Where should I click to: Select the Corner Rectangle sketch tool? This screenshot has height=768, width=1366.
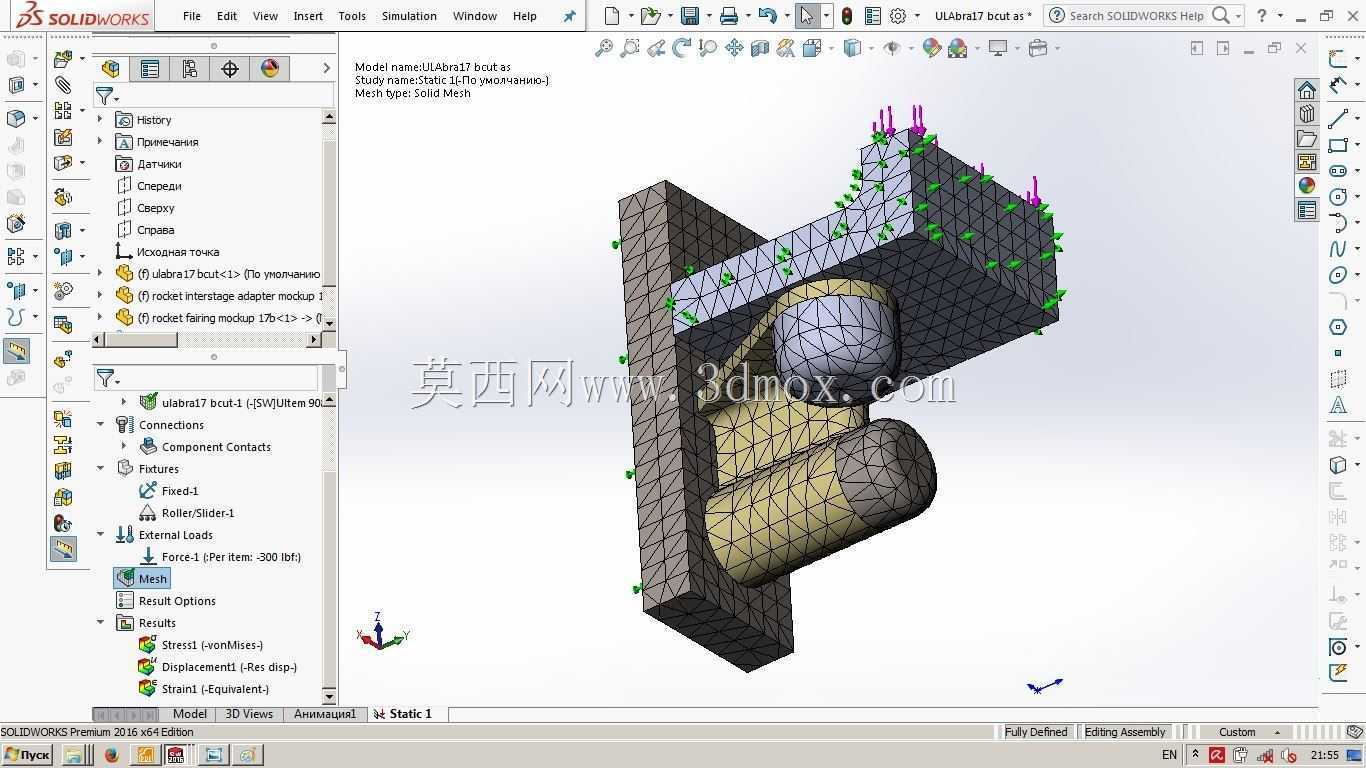(1338, 145)
